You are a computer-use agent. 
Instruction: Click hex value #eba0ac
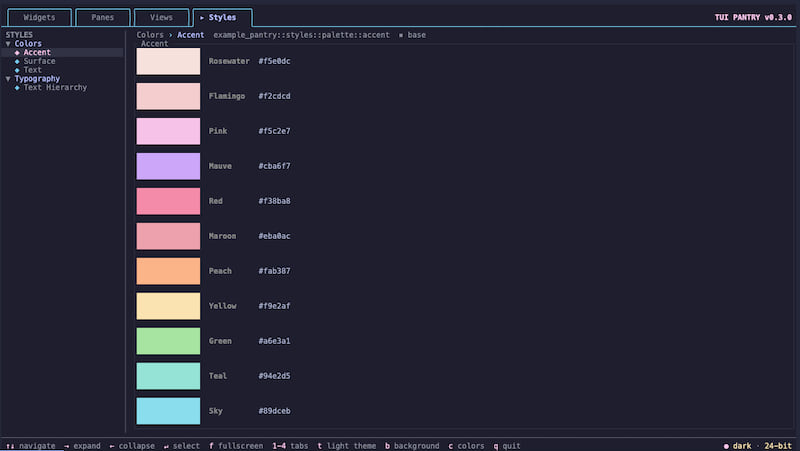(274, 236)
